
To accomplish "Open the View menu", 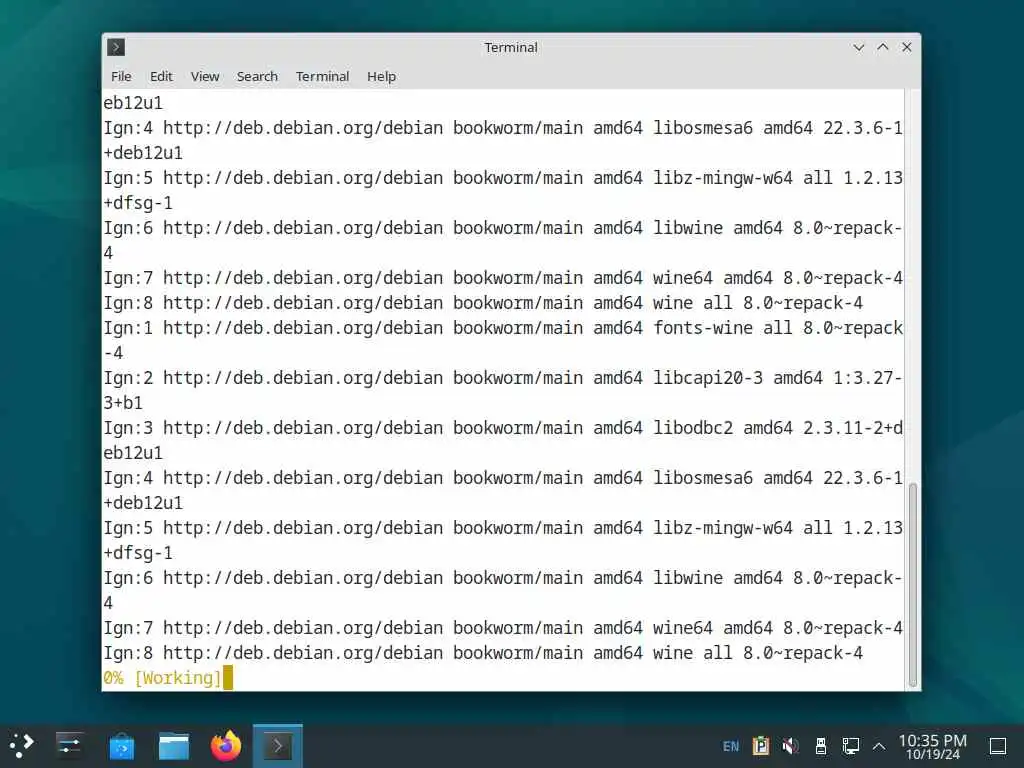I will click(204, 76).
